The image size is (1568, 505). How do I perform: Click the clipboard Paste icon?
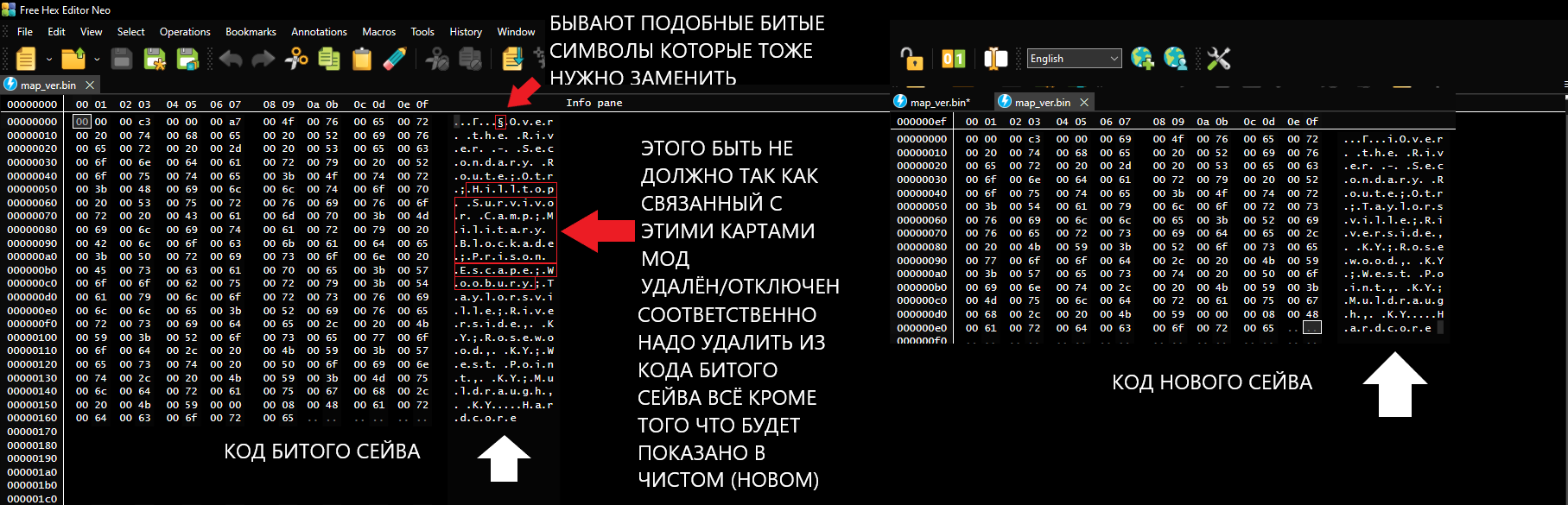(x=362, y=59)
